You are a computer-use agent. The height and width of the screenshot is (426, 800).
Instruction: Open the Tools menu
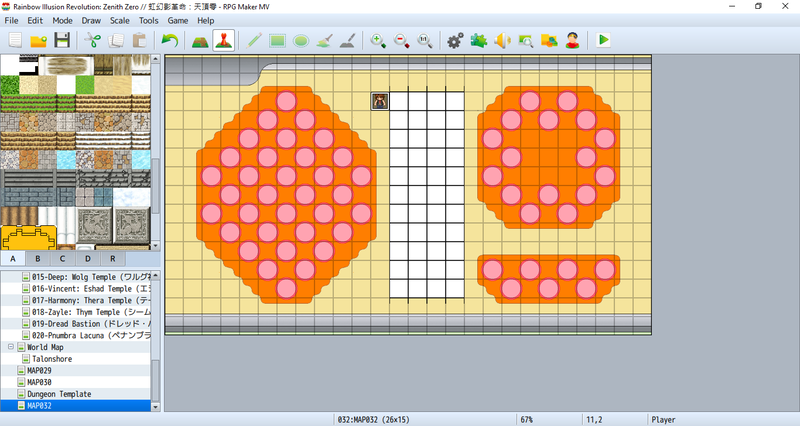(x=149, y=20)
